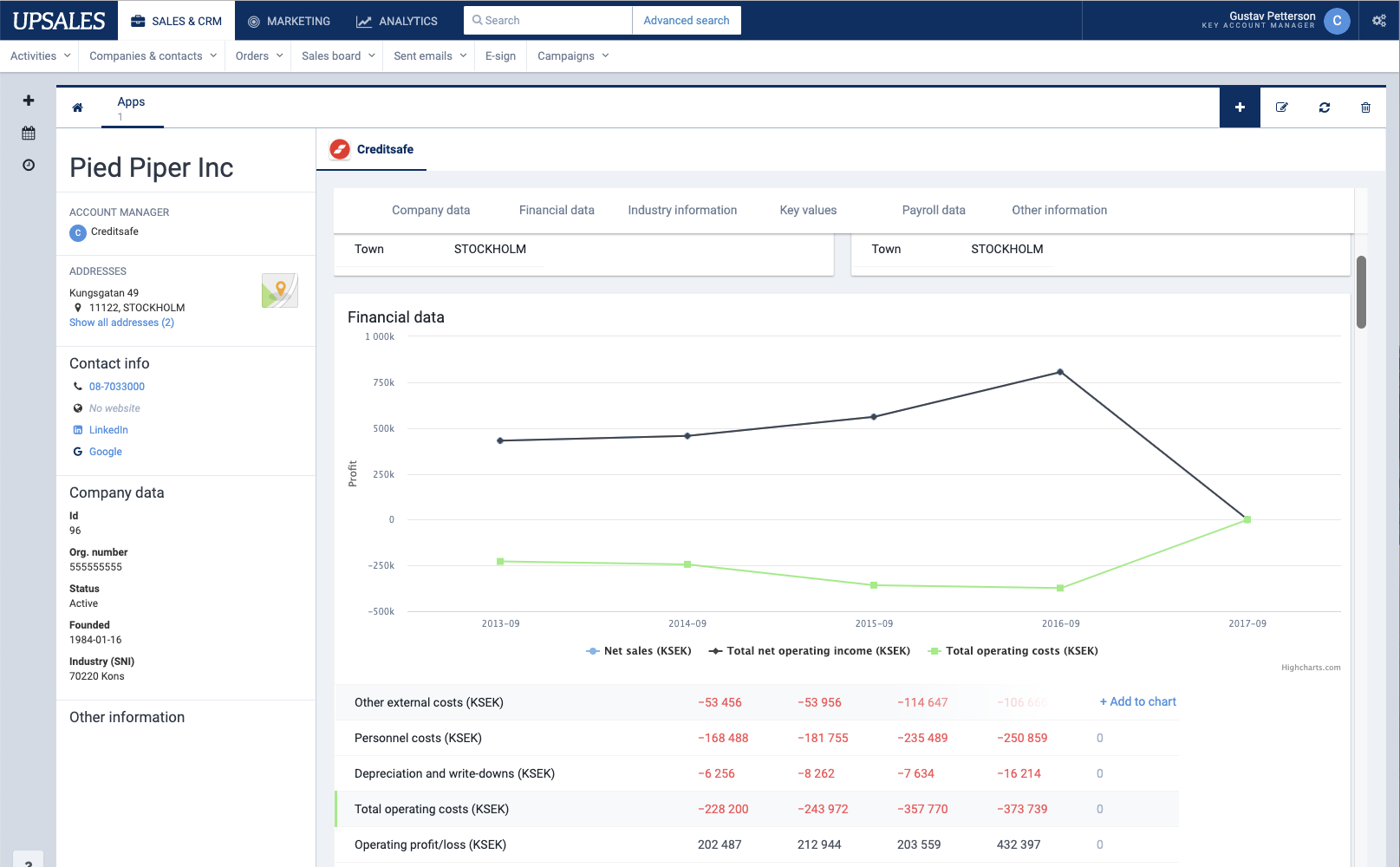Expand the Campaigns dropdown
The width and height of the screenshot is (1400, 867).
(x=573, y=56)
